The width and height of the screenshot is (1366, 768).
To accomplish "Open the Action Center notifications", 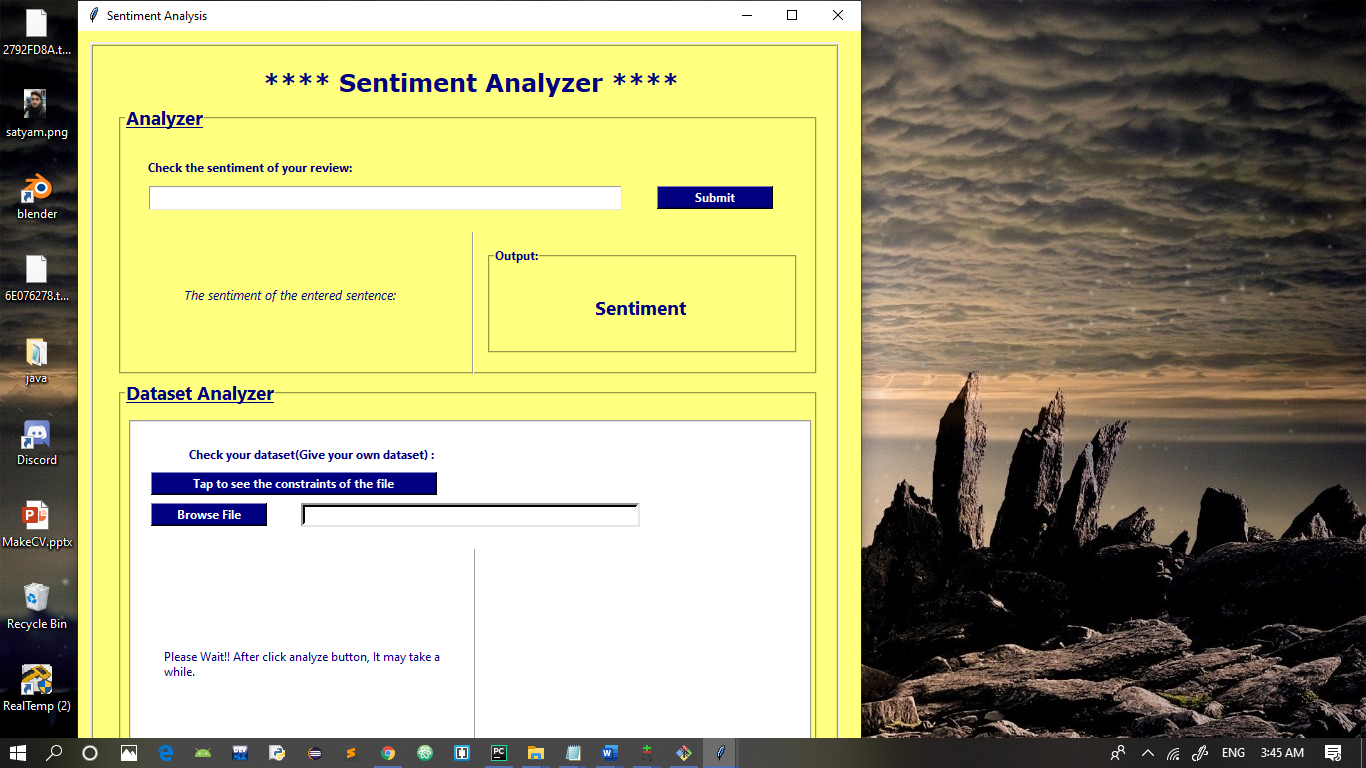I will coord(1333,753).
